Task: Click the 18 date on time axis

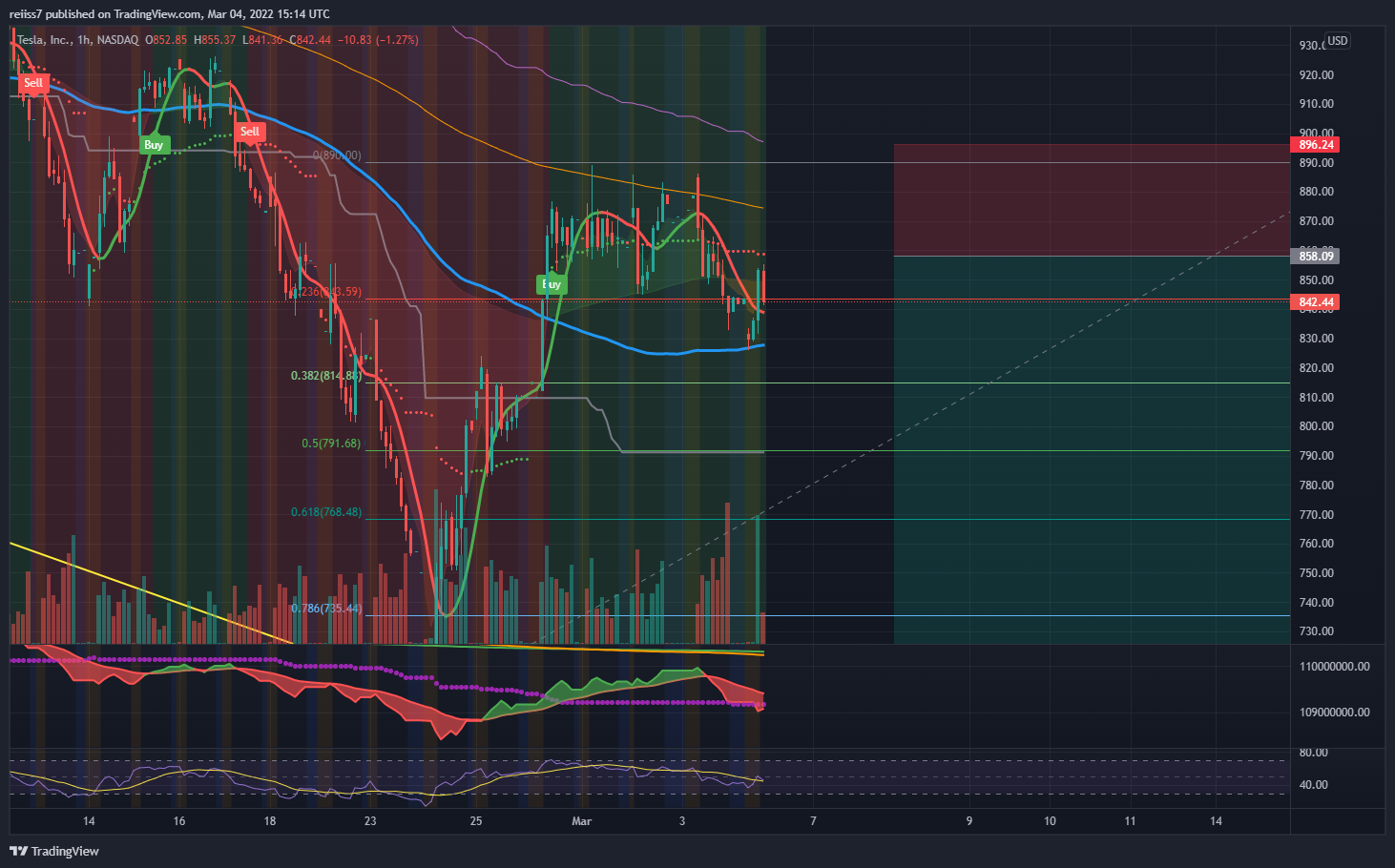Action: click(x=270, y=821)
